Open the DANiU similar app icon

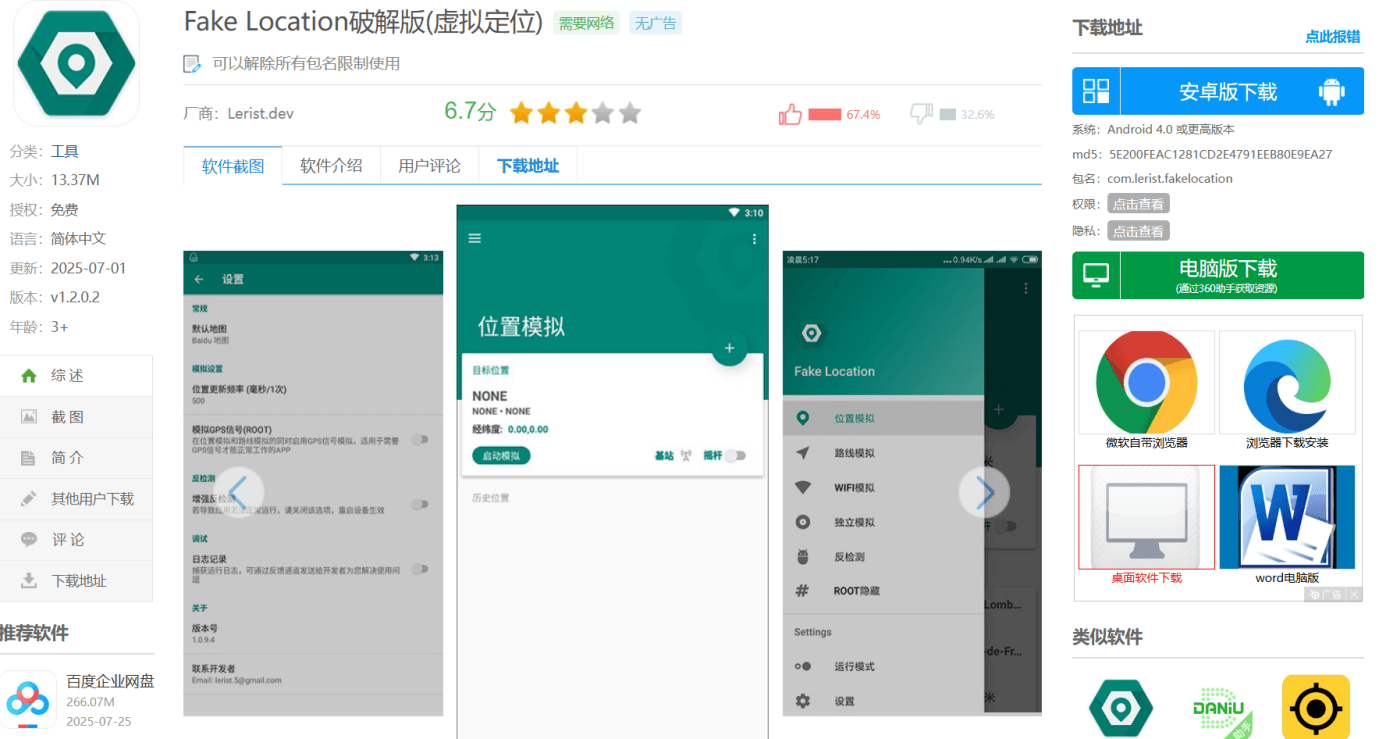pos(1219,707)
